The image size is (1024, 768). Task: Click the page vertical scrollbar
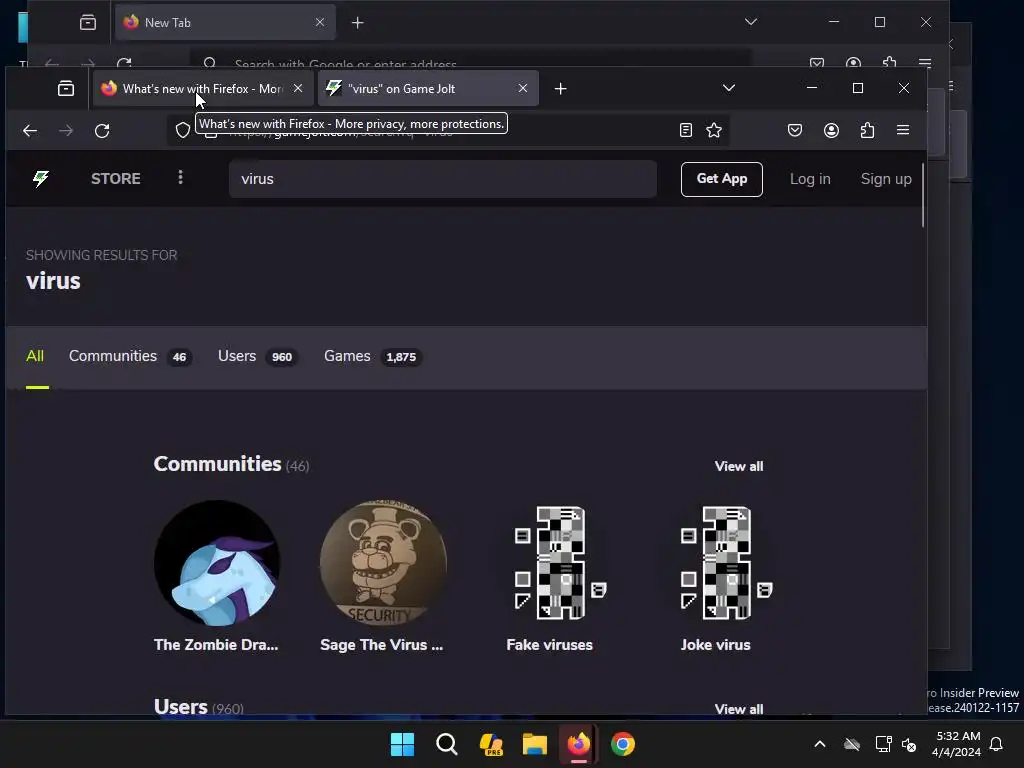(x=923, y=193)
